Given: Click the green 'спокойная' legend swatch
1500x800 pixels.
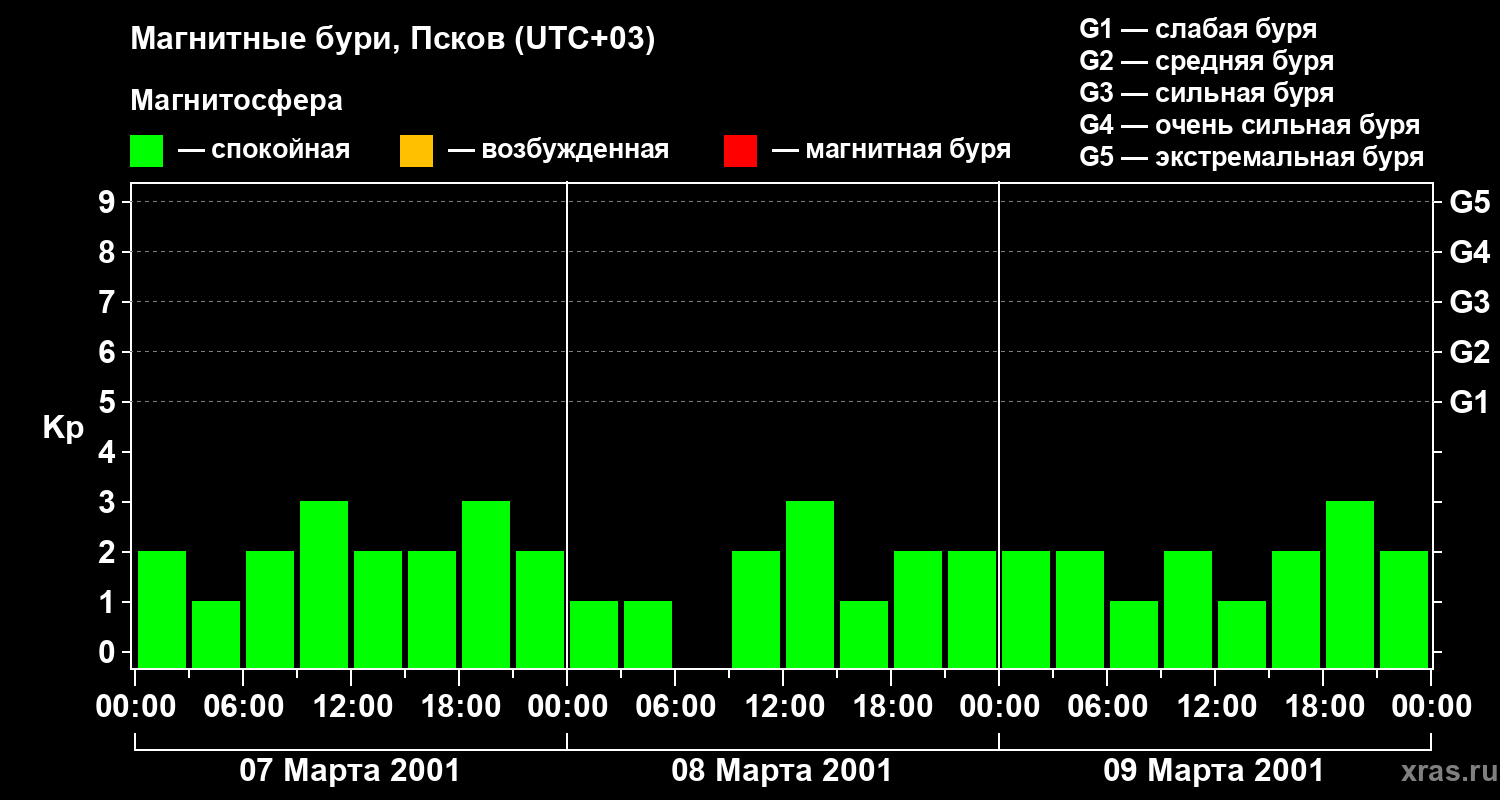Looking at the screenshot, I should (147, 151).
